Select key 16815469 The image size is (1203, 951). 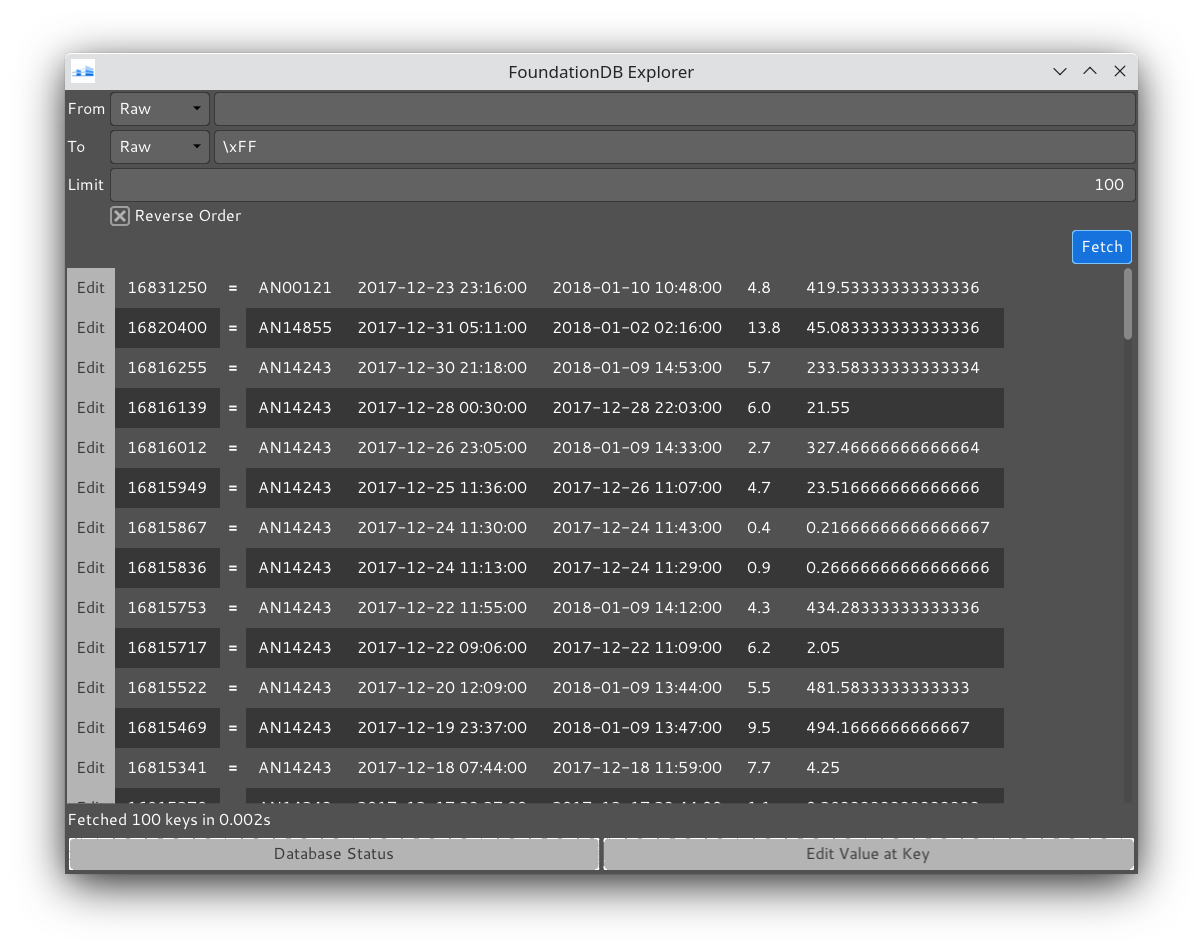coord(167,728)
